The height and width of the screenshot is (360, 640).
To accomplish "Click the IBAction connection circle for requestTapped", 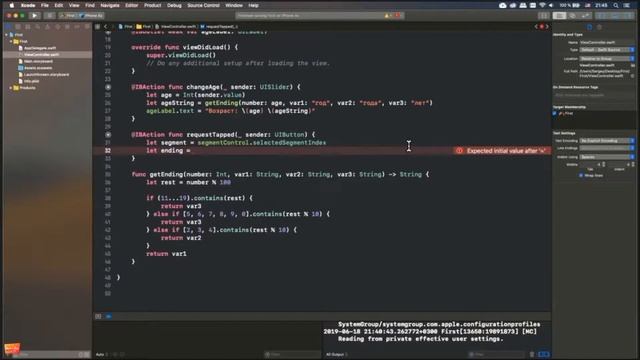I will (x=108, y=134).
